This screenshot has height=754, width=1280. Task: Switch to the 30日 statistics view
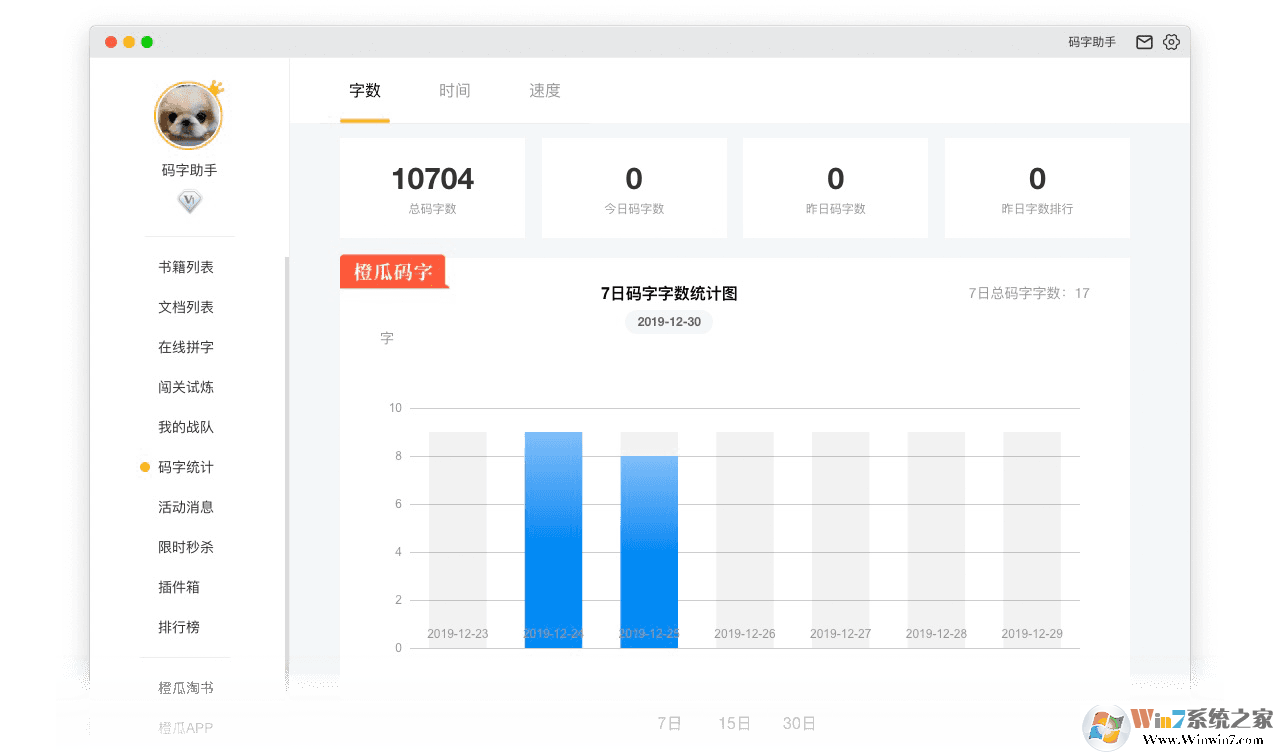799,723
